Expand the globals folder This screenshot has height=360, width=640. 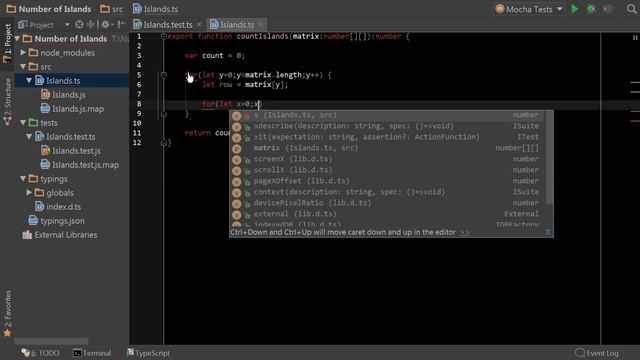pos(29,193)
